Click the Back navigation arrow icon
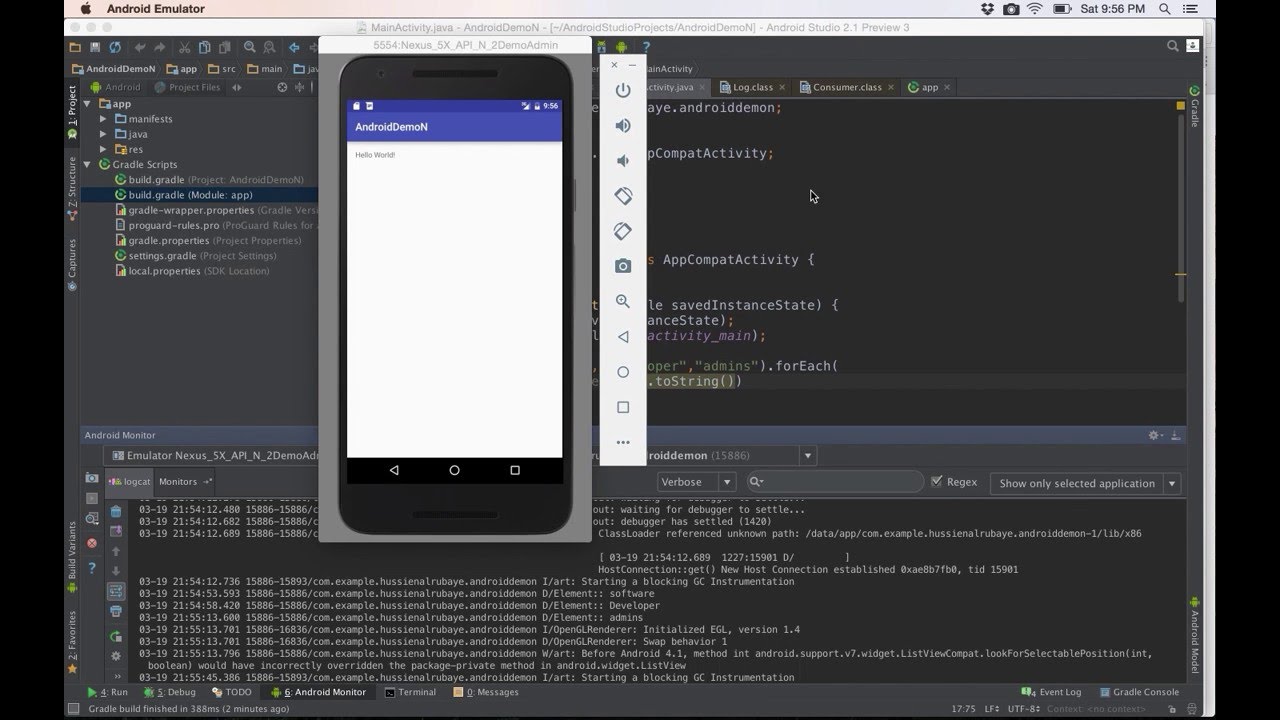Viewport: 1280px width, 720px height. tap(294, 47)
